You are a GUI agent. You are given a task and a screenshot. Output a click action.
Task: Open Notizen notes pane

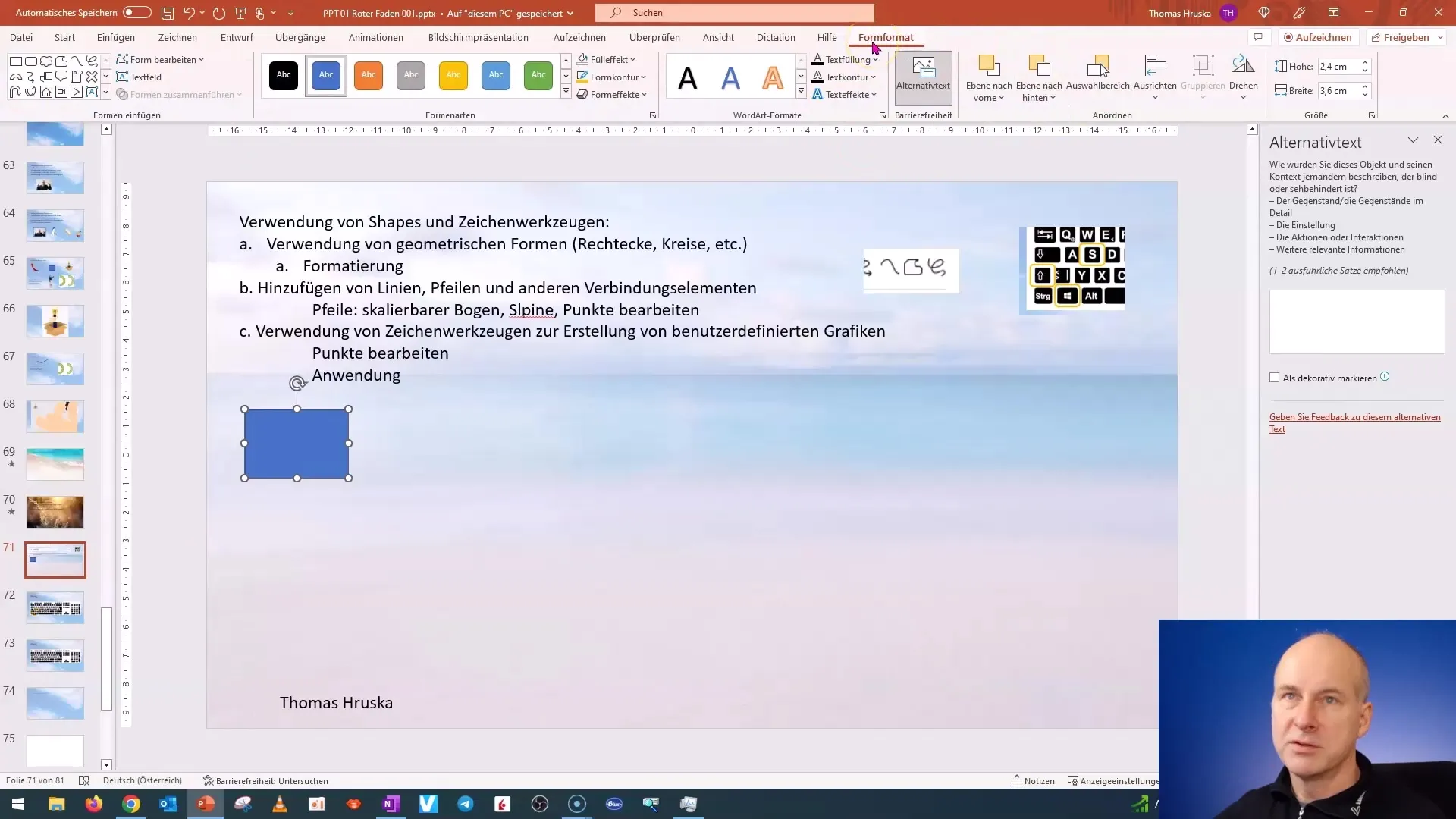click(1033, 780)
